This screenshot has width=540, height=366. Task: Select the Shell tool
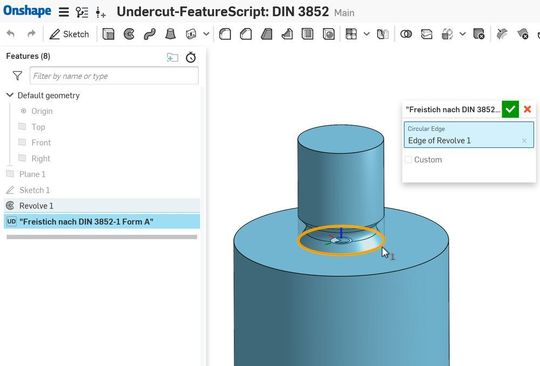tap(308, 34)
